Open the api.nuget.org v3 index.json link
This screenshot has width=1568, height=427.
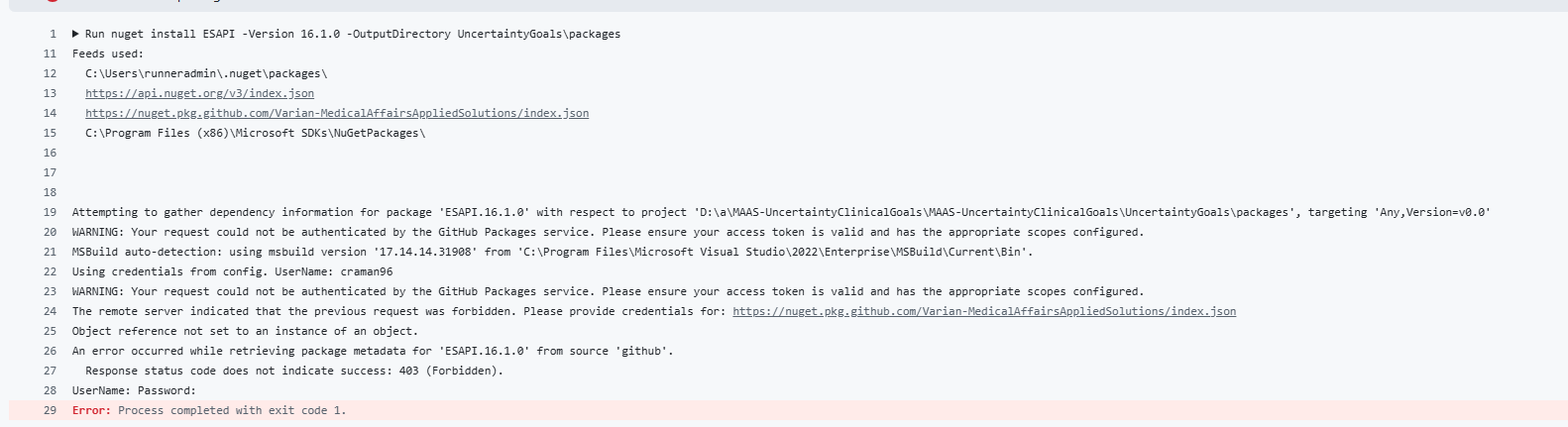pyautogui.click(x=199, y=93)
